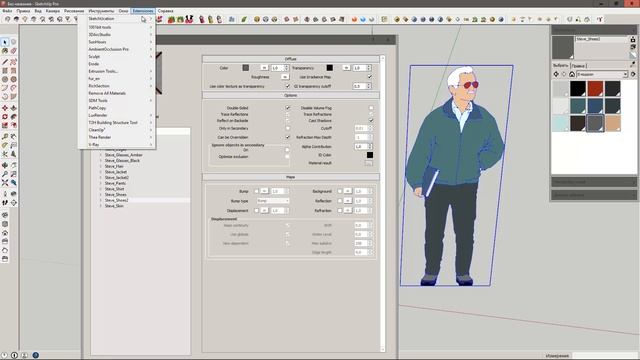Click the Material result button
This screenshot has width=640, height=360.
[369, 163]
